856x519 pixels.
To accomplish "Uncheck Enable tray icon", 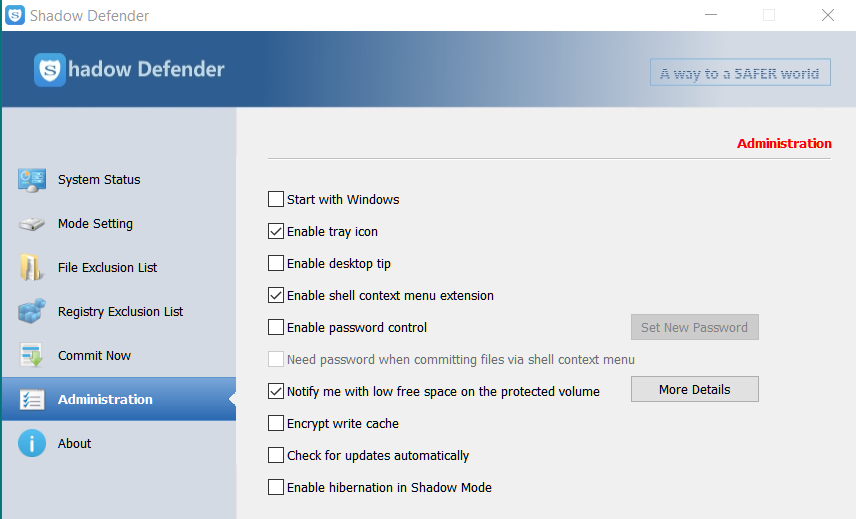I will click(276, 232).
